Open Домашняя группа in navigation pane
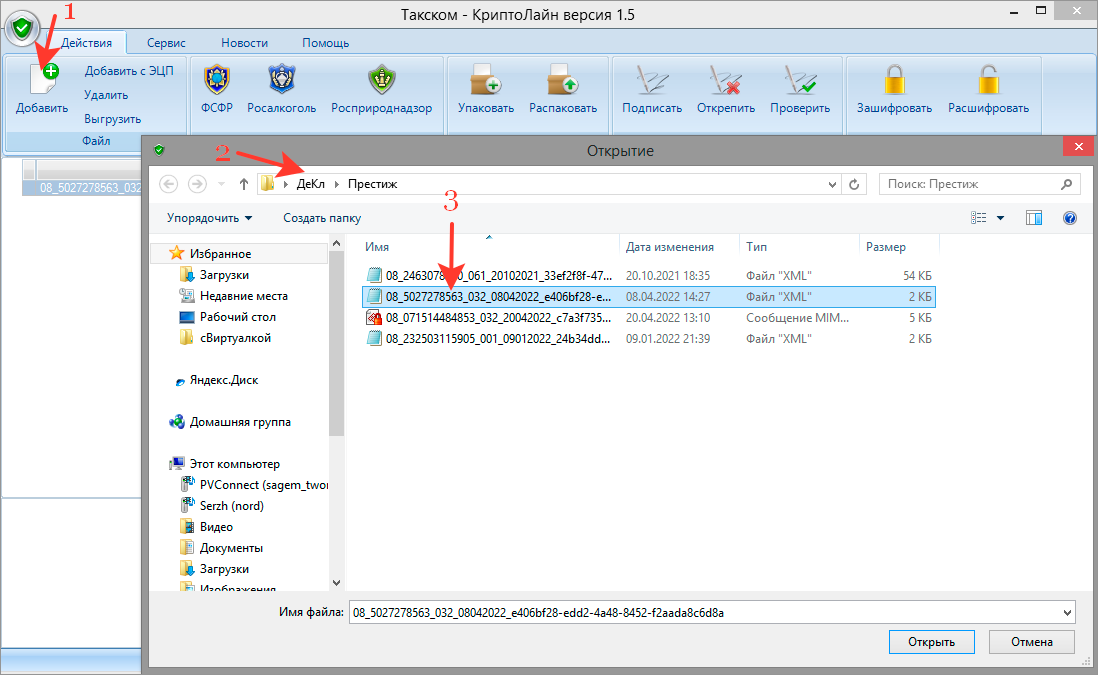Viewport: 1098px width, 675px height. [230, 422]
